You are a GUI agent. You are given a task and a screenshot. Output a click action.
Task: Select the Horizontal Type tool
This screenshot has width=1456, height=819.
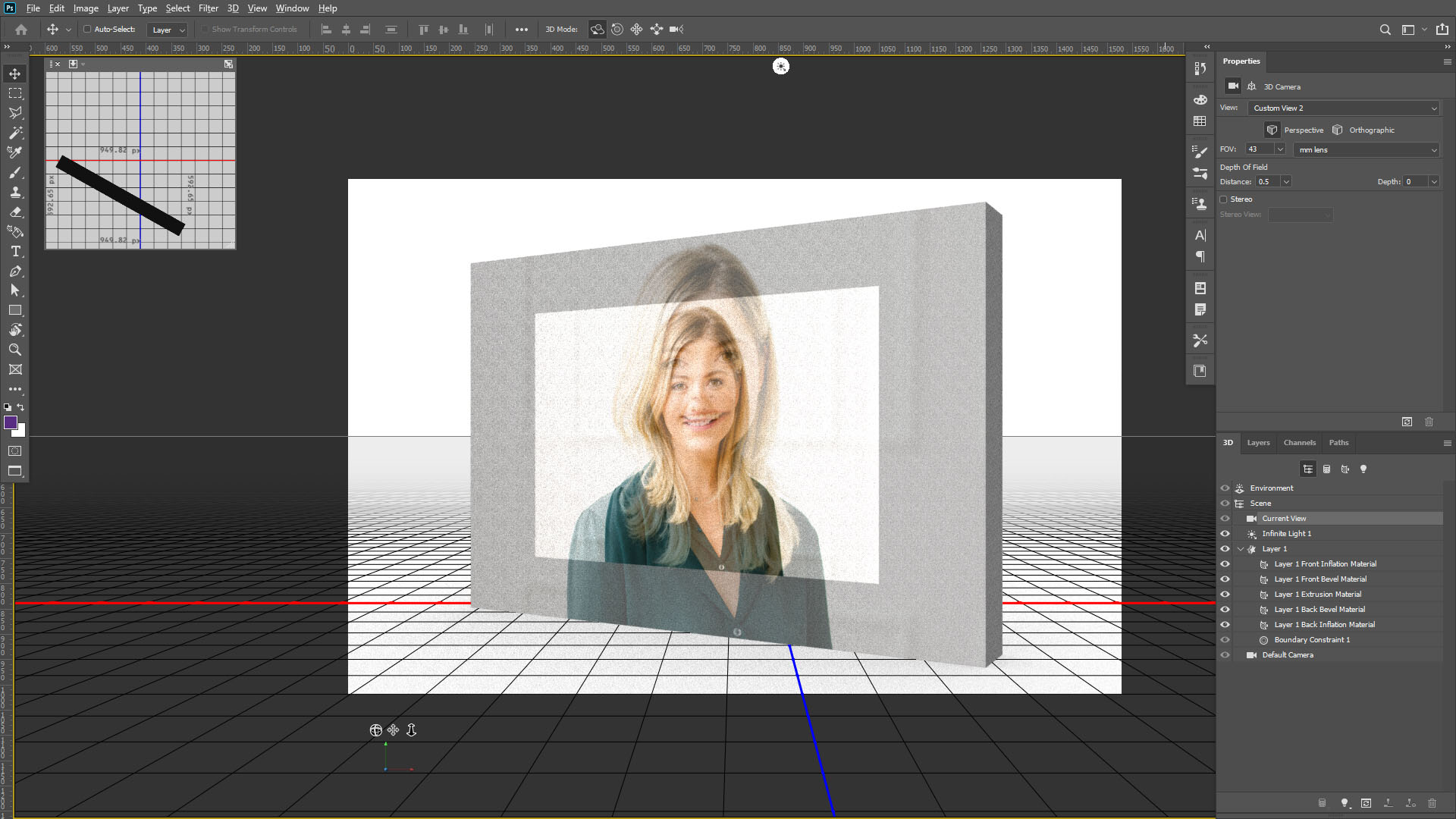tap(15, 251)
